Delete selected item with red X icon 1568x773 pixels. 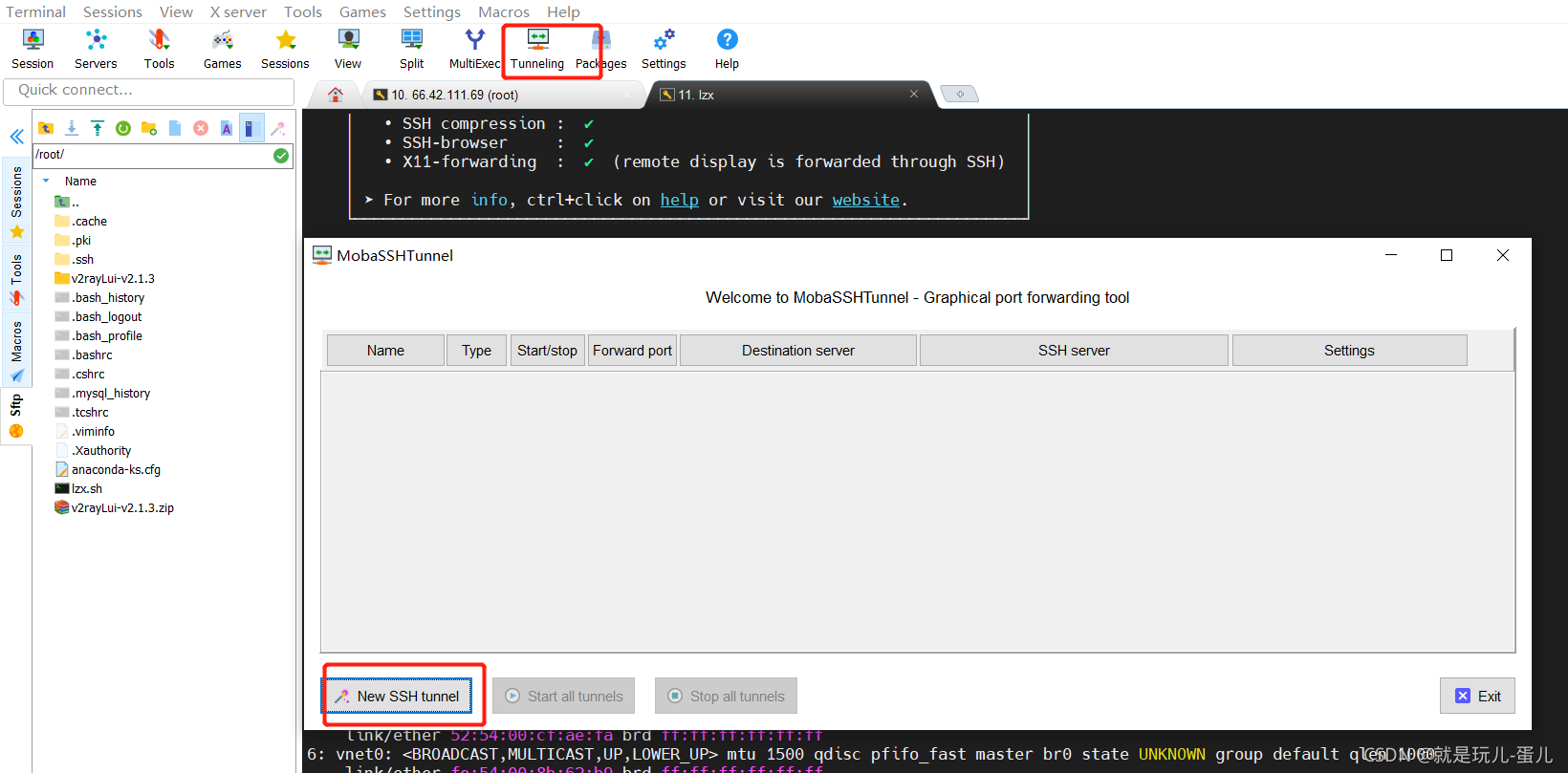(201, 128)
